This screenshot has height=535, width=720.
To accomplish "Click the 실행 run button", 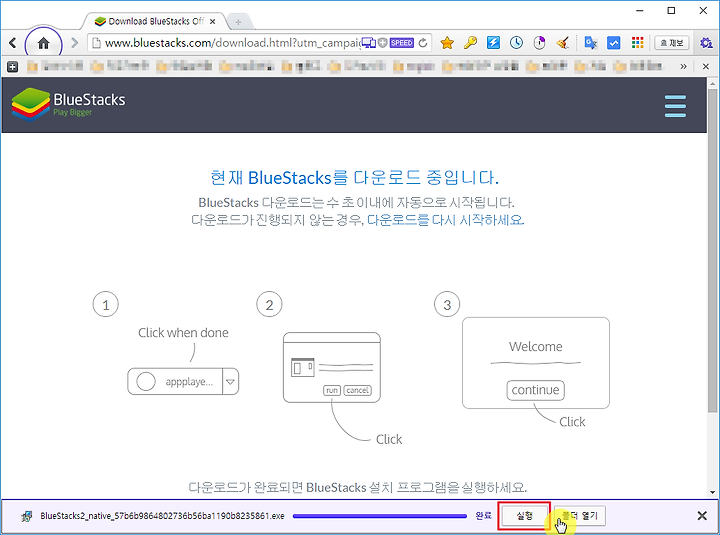I will (x=524, y=516).
